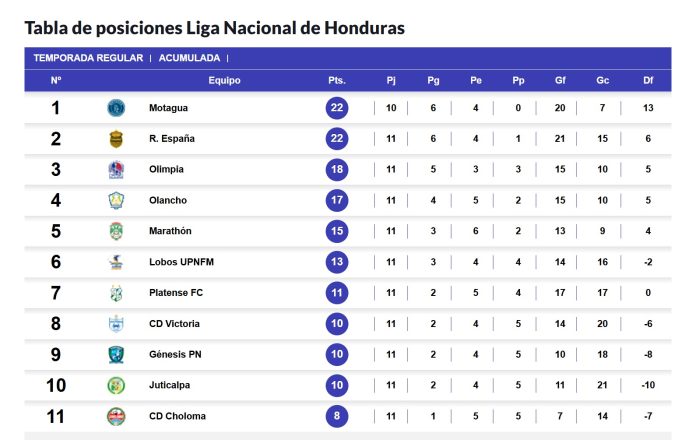Switch to the Temporada Regular tab

tap(88, 58)
